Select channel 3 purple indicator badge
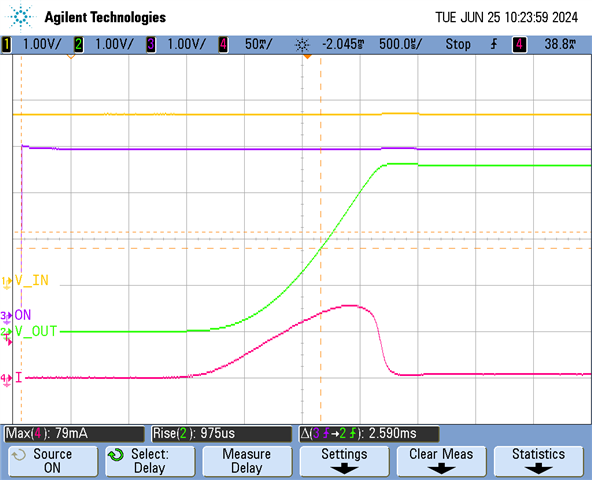This screenshot has width=592, height=480. [x=151, y=45]
